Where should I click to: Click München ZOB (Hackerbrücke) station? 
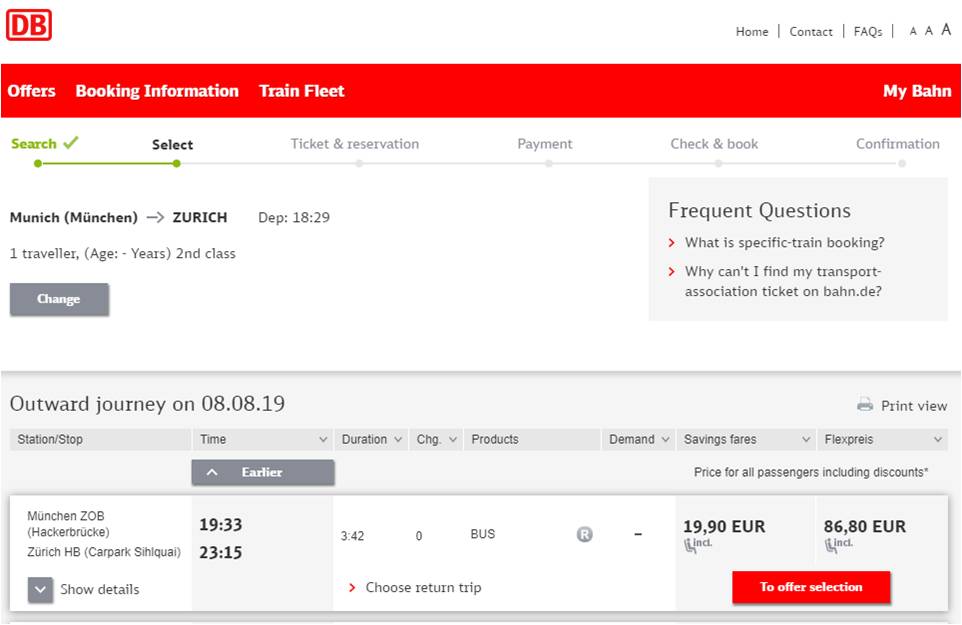coord(68,524)
